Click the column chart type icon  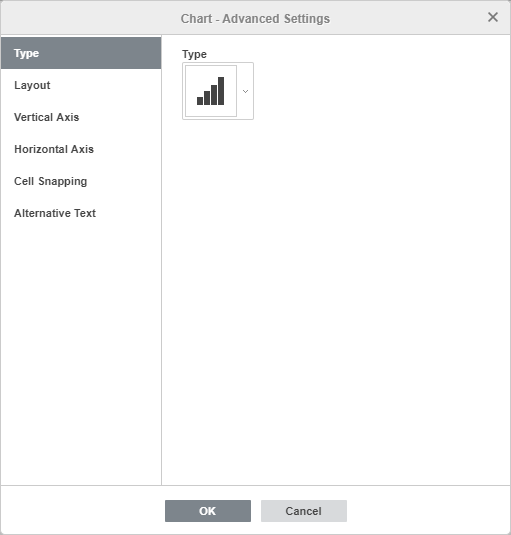coord(211,91)
